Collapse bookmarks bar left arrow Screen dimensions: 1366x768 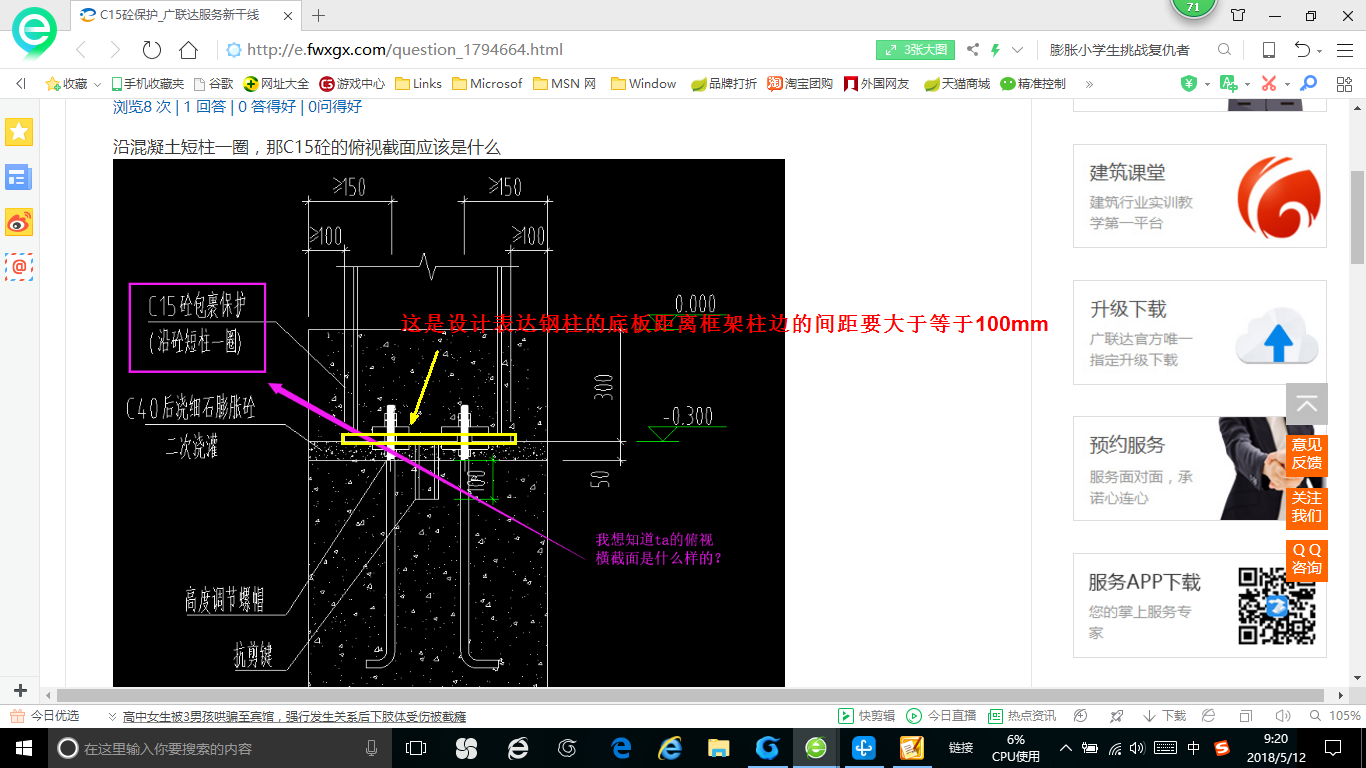(21, 84)
